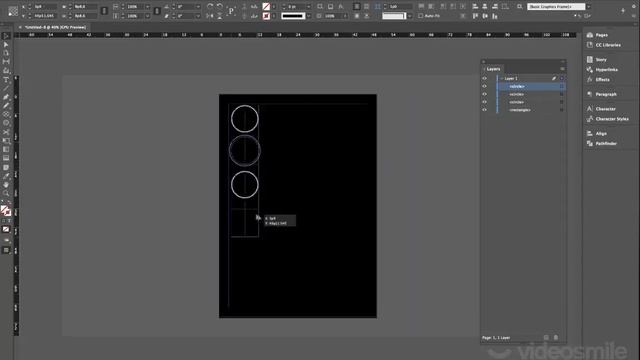Click the Flip Vertical icon
640x360 pixels.
tap(220, 16)
